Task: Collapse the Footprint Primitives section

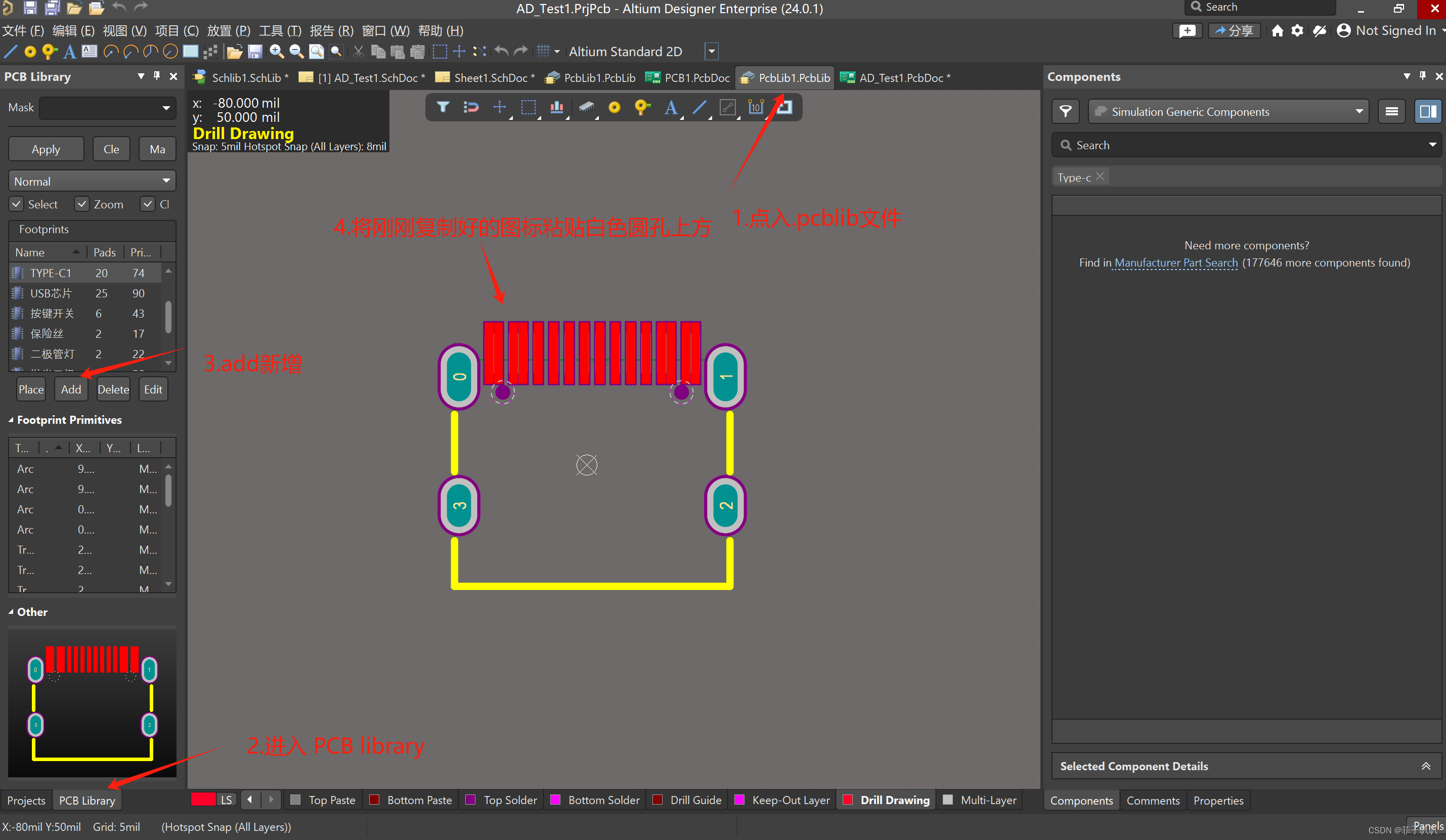Action: 11,420
